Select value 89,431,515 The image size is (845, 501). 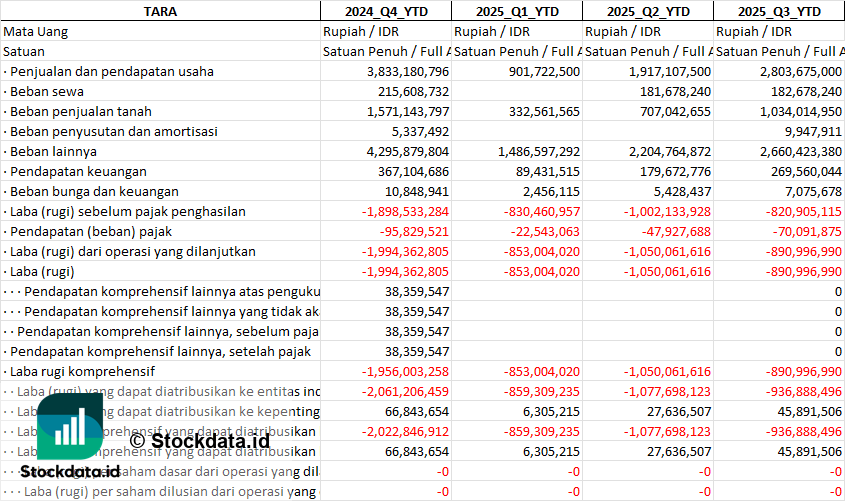[548, 171]
